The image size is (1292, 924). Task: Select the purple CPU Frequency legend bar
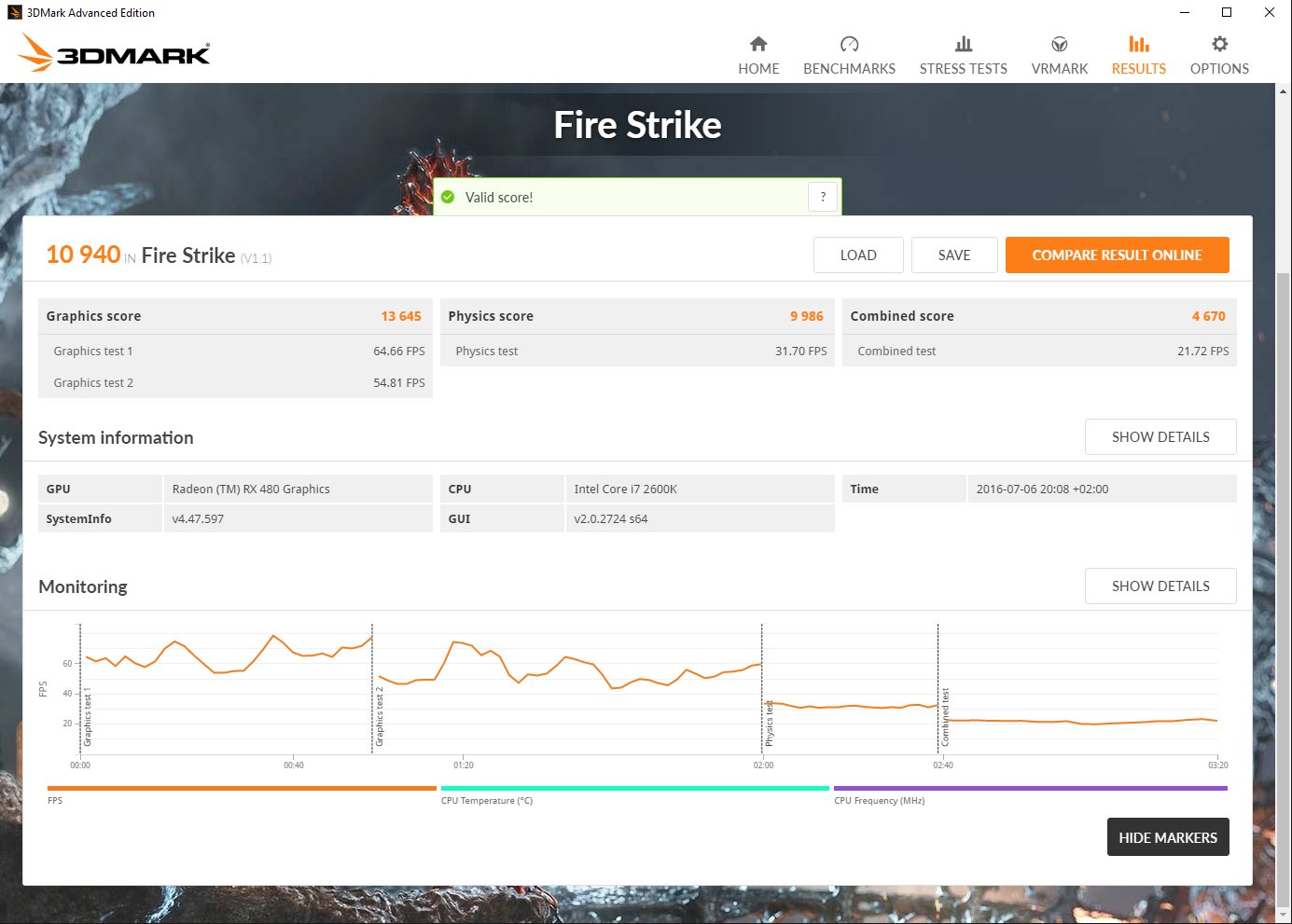coord(1031,788)
